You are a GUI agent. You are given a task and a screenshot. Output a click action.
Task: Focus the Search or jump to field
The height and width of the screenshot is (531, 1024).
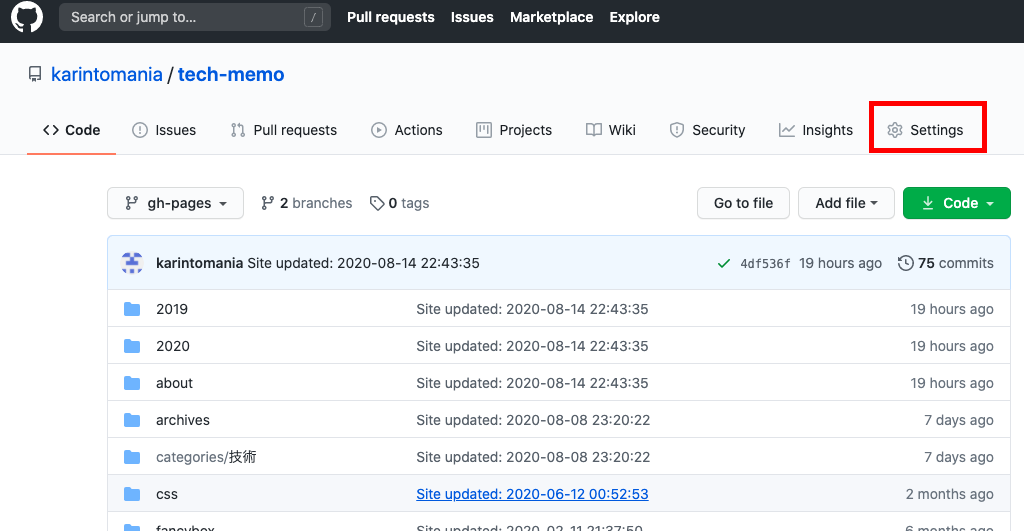coord(195,17)
